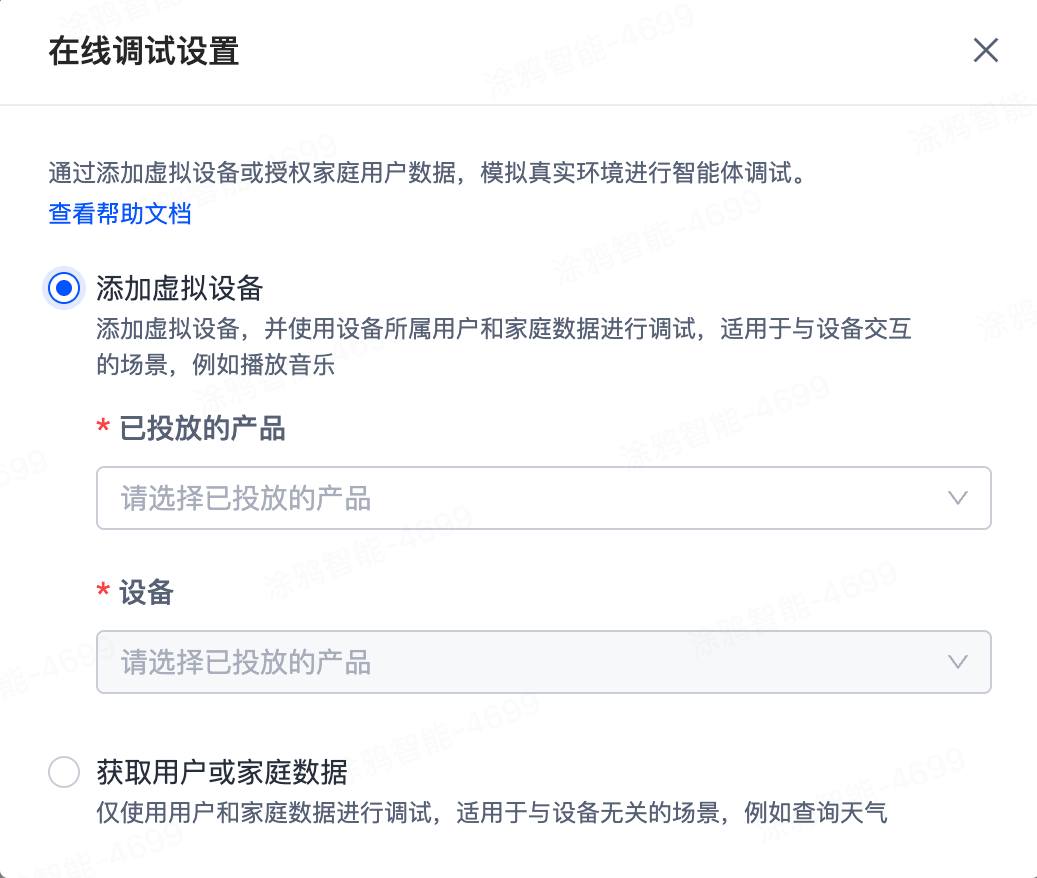Click inside the 请选择已投放的产品 input field
The width and height of the screenshot is (1037, 878).
coord(400,498)
